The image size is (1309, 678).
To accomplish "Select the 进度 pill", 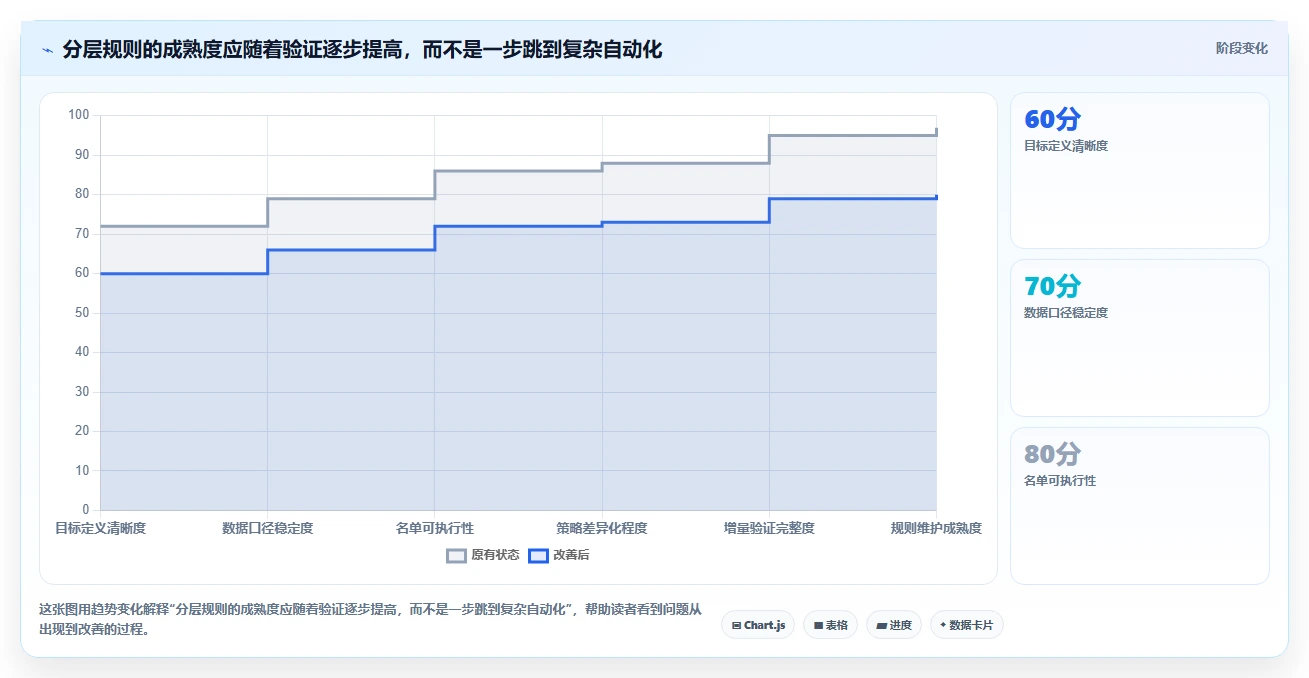I will (x=893, y=625).
